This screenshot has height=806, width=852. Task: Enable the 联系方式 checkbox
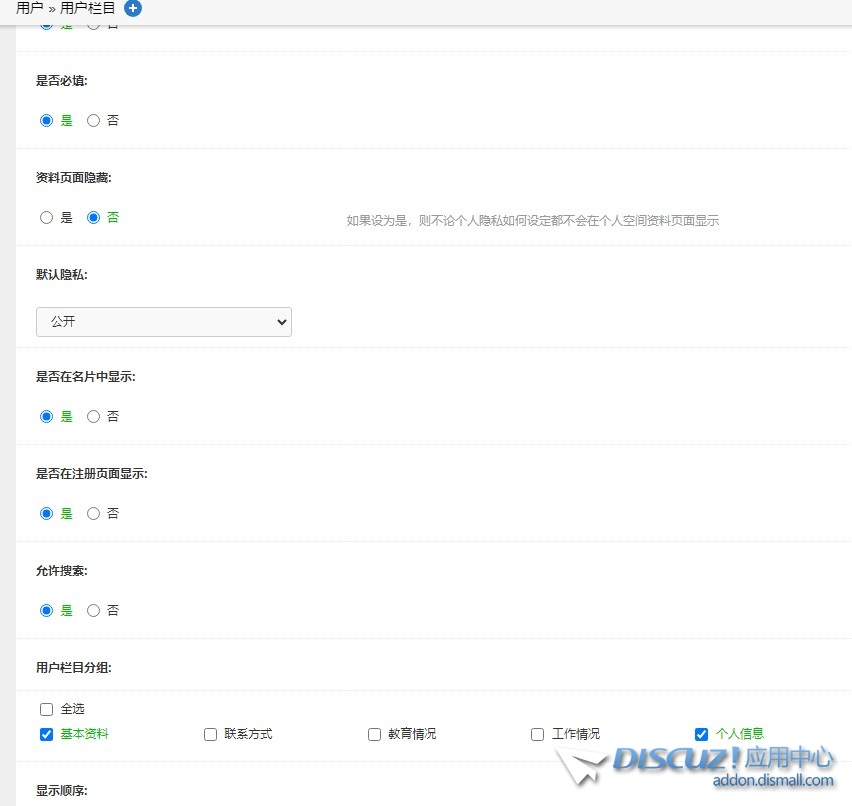[x=210, y=733]
